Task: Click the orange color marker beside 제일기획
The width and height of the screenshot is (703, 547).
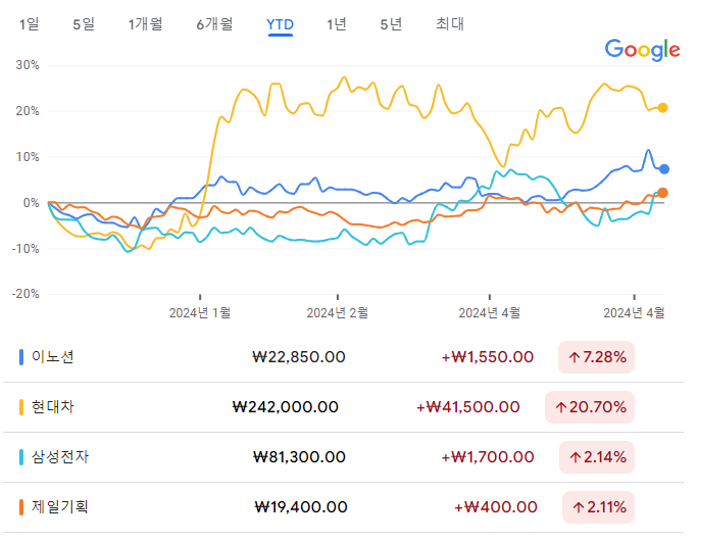Action: tap(21, 507)
